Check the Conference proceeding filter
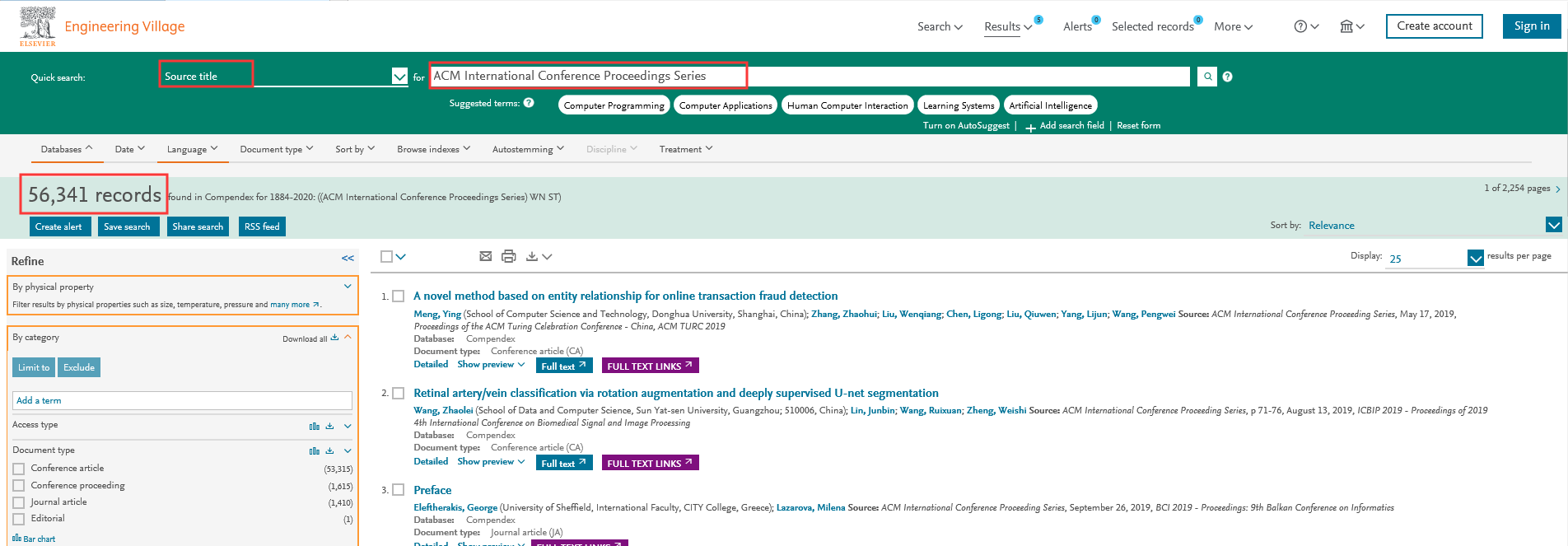Image resolution: width=1568 pixels, height=546 pixels. point(18,486)
